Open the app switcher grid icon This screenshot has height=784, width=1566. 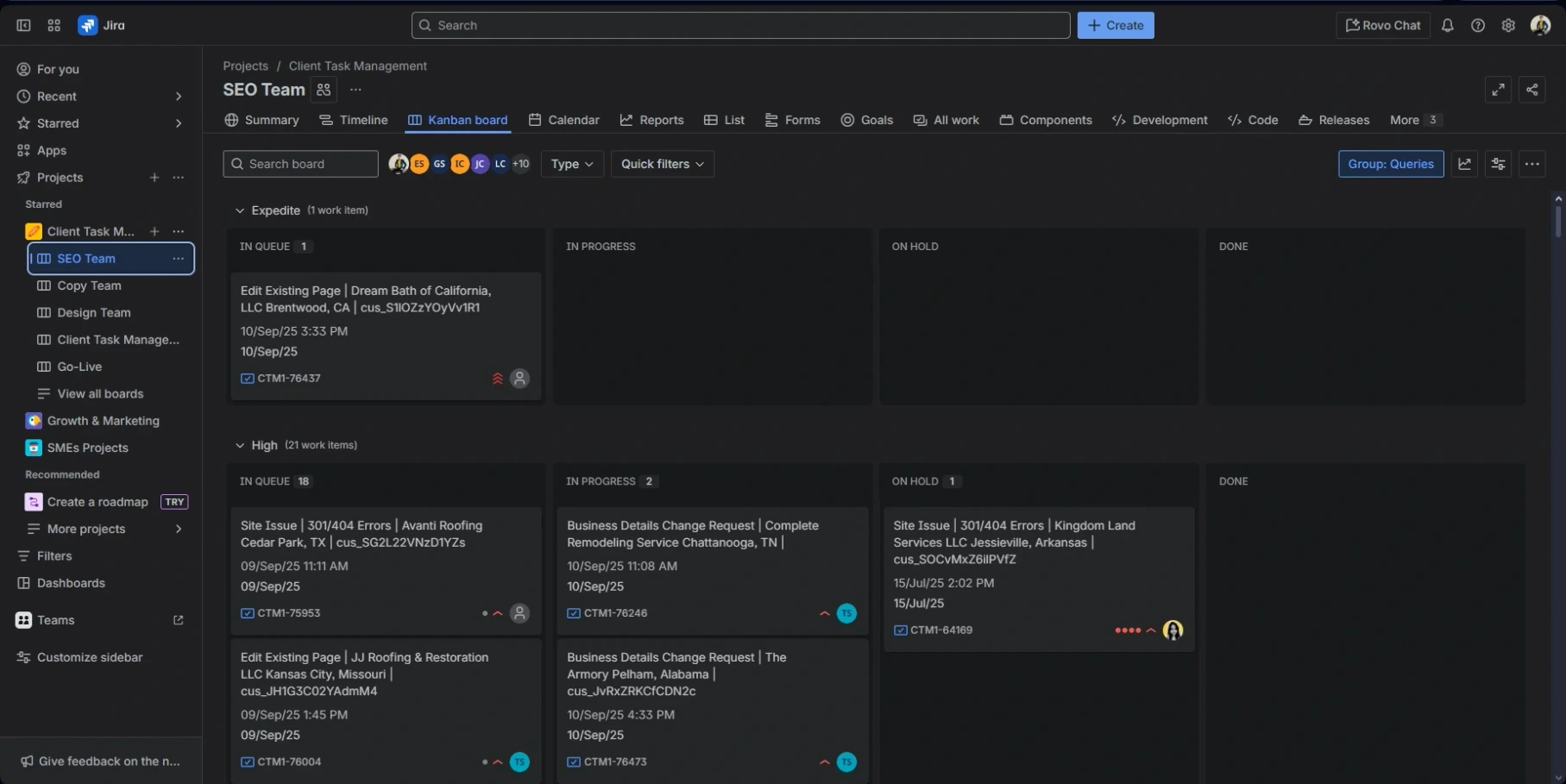click(53, 25)
